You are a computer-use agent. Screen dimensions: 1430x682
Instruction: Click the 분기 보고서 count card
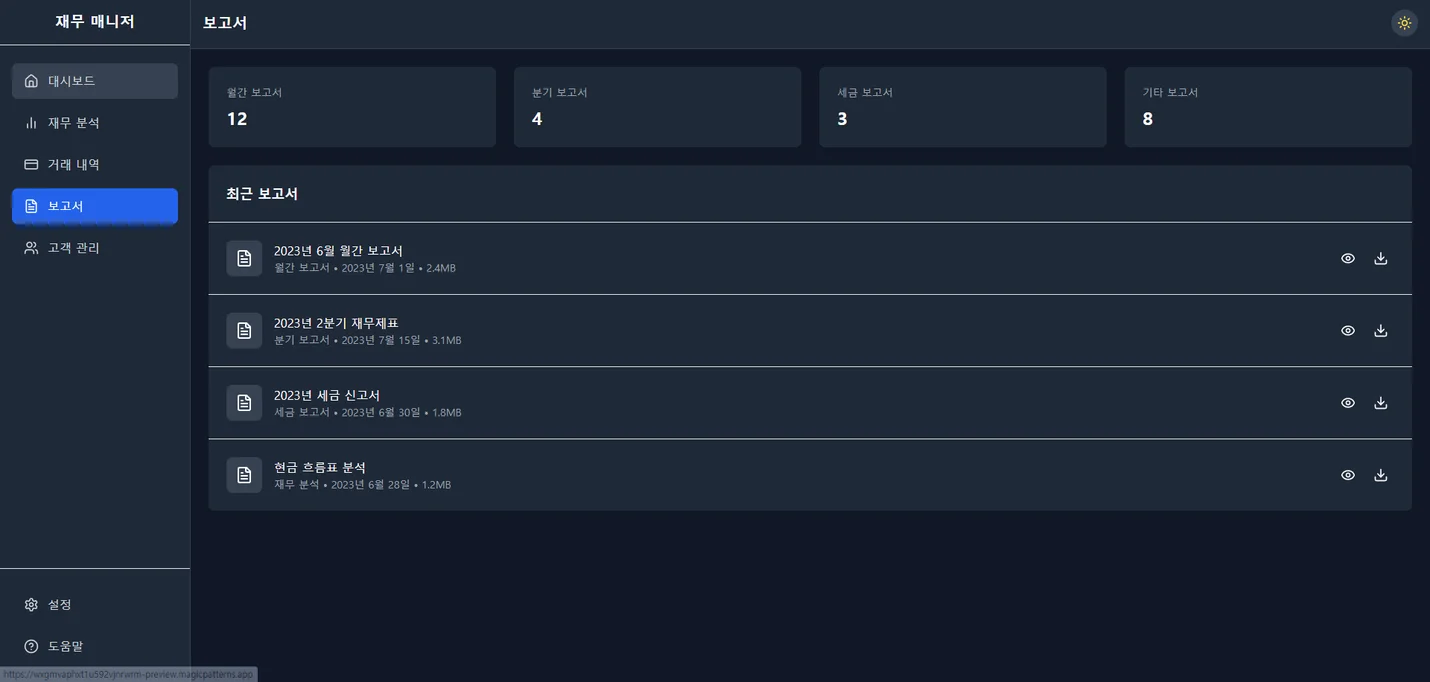(x=657, y=107)
